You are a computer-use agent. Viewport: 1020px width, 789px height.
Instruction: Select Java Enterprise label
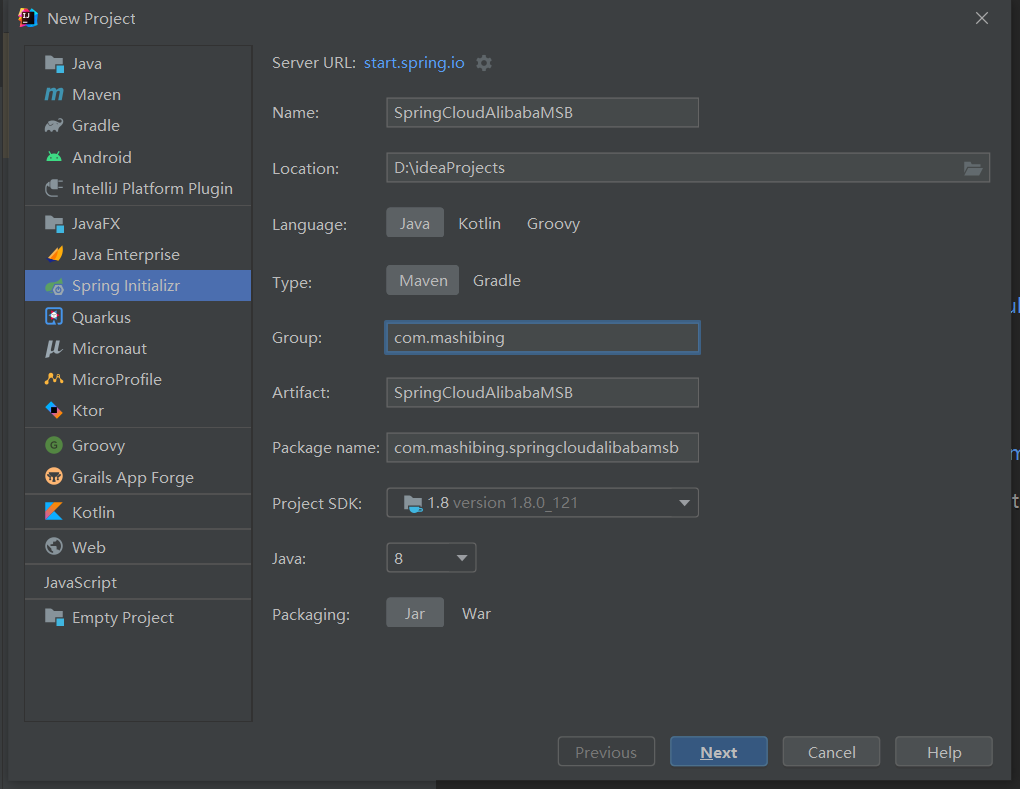click(x=126, y=254)
